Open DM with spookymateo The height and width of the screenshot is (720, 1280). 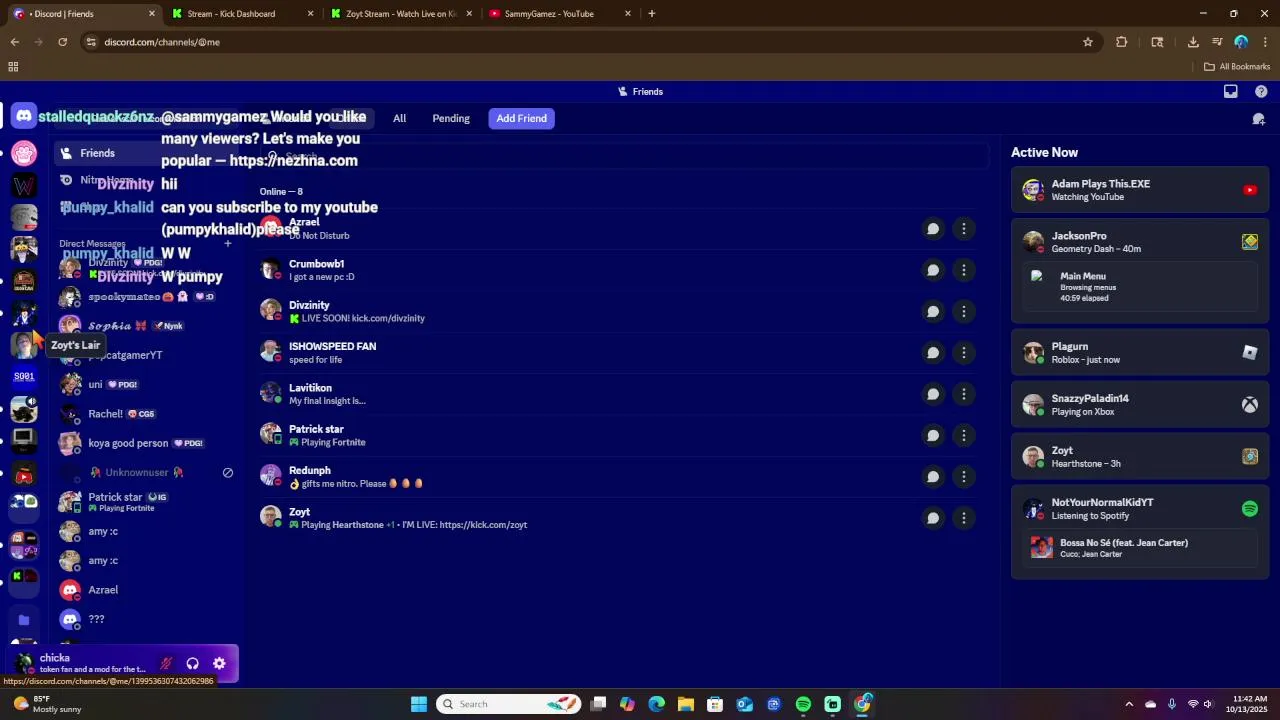(146, 297)
